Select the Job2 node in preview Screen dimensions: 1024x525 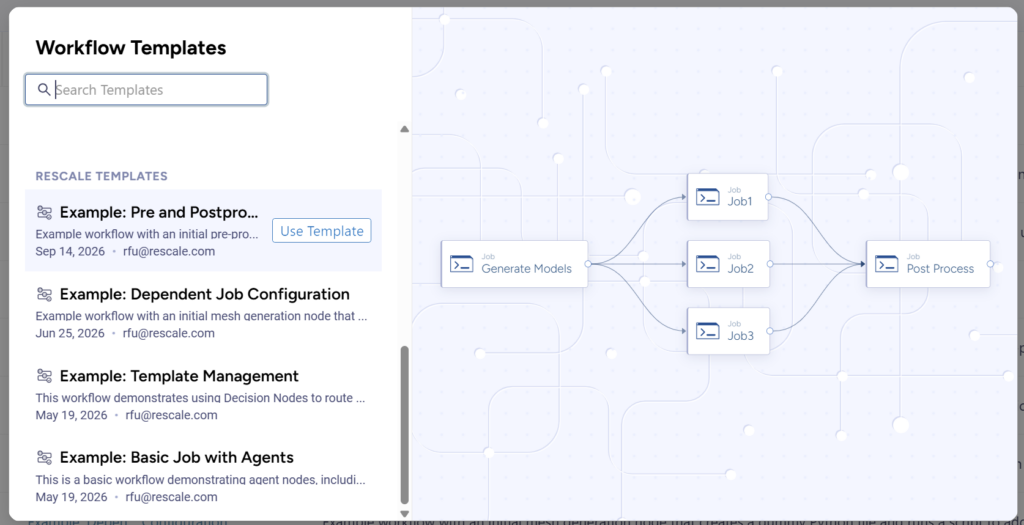(728, 264)
